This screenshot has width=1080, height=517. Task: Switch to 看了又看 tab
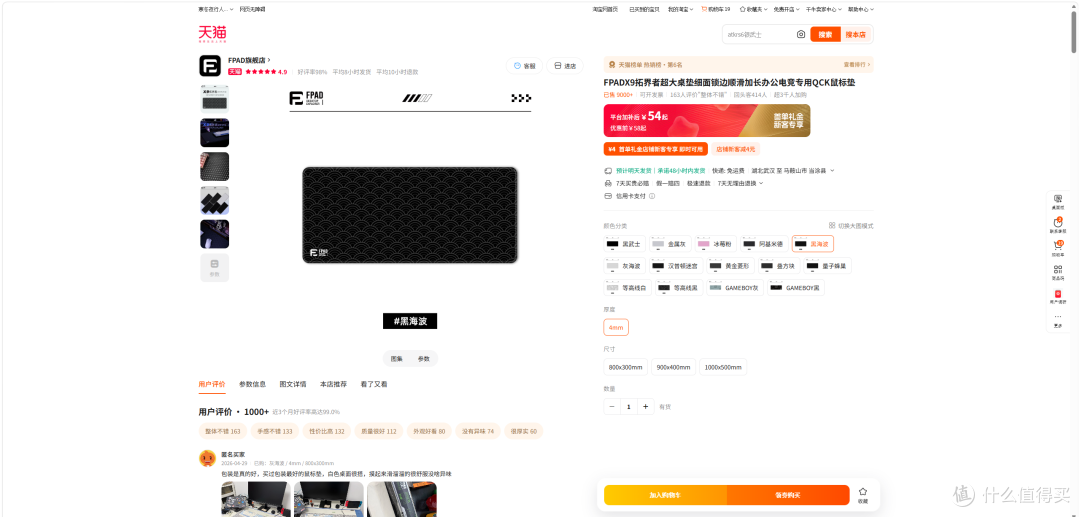pyautogui.click(x=373, y=384)
